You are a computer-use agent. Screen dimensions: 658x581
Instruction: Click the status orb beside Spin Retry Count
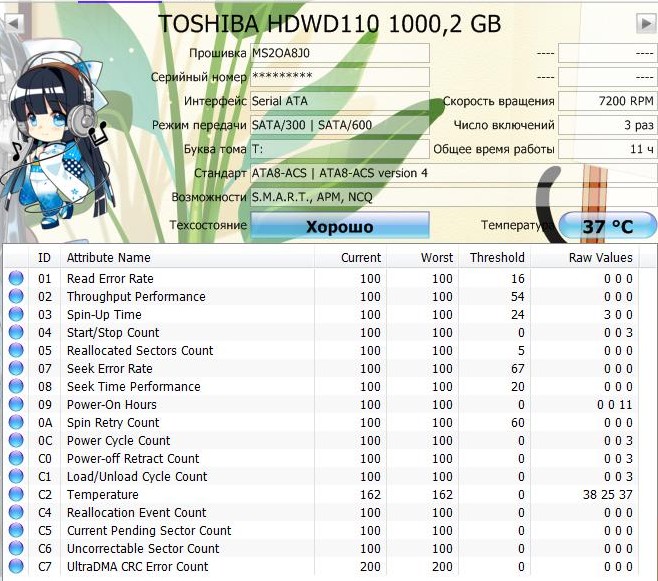[16, 422]
